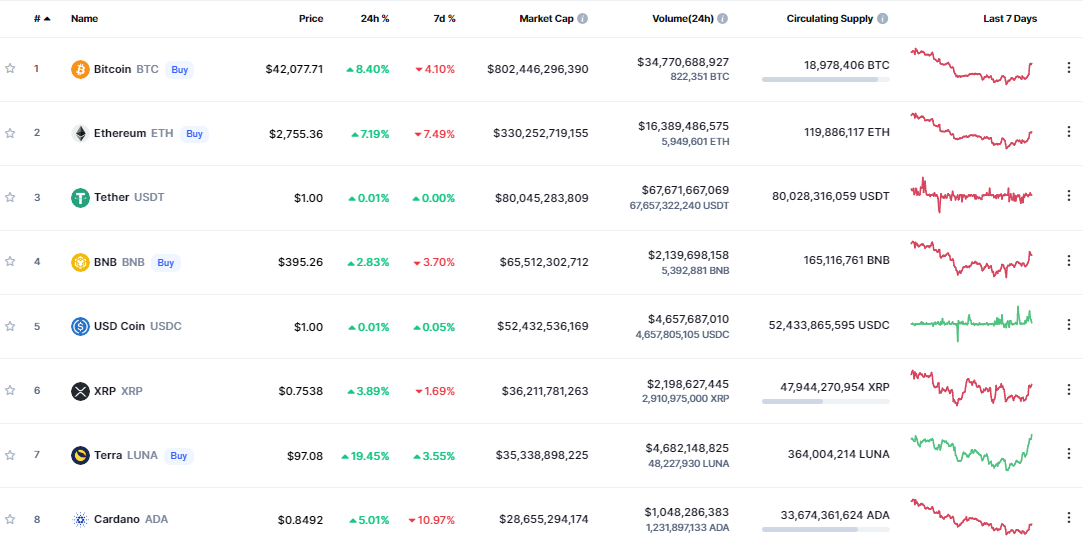This screenshot has width=1083, height=541.
Task: Click the BNB logo icon
Action: (x=80, y=263)
